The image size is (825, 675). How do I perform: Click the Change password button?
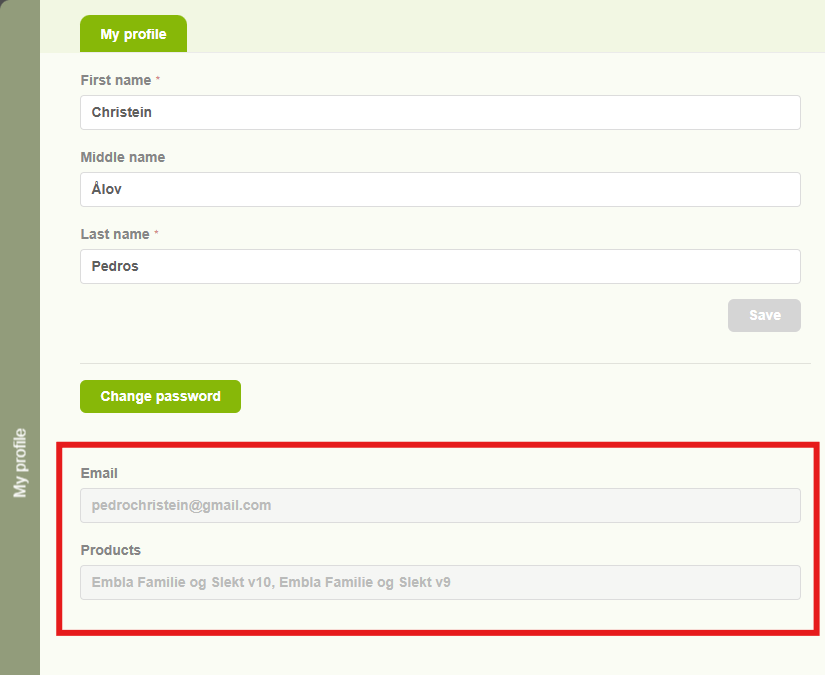tap(160, 397)
